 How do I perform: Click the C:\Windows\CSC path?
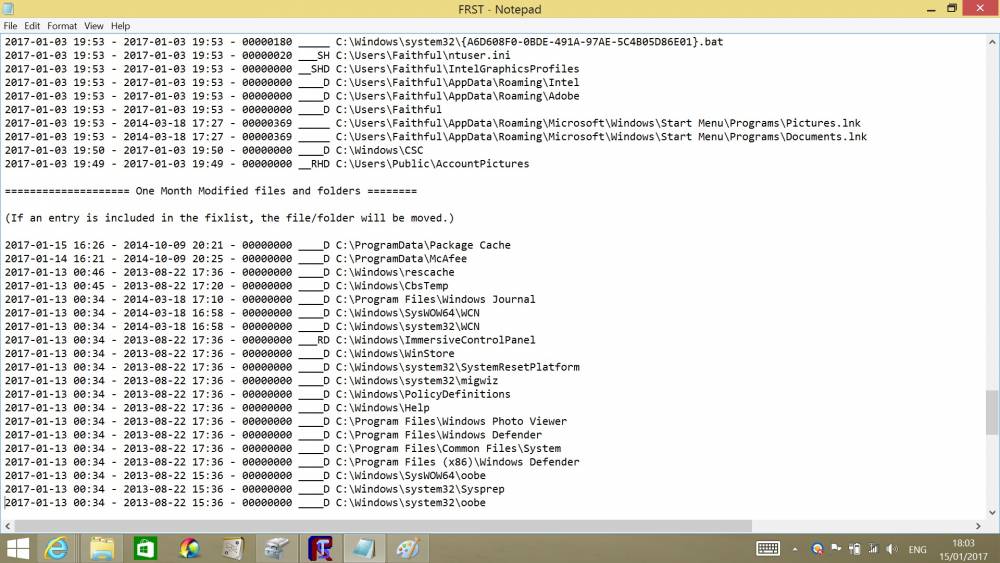pyautogui.click(x=379, y=150)
